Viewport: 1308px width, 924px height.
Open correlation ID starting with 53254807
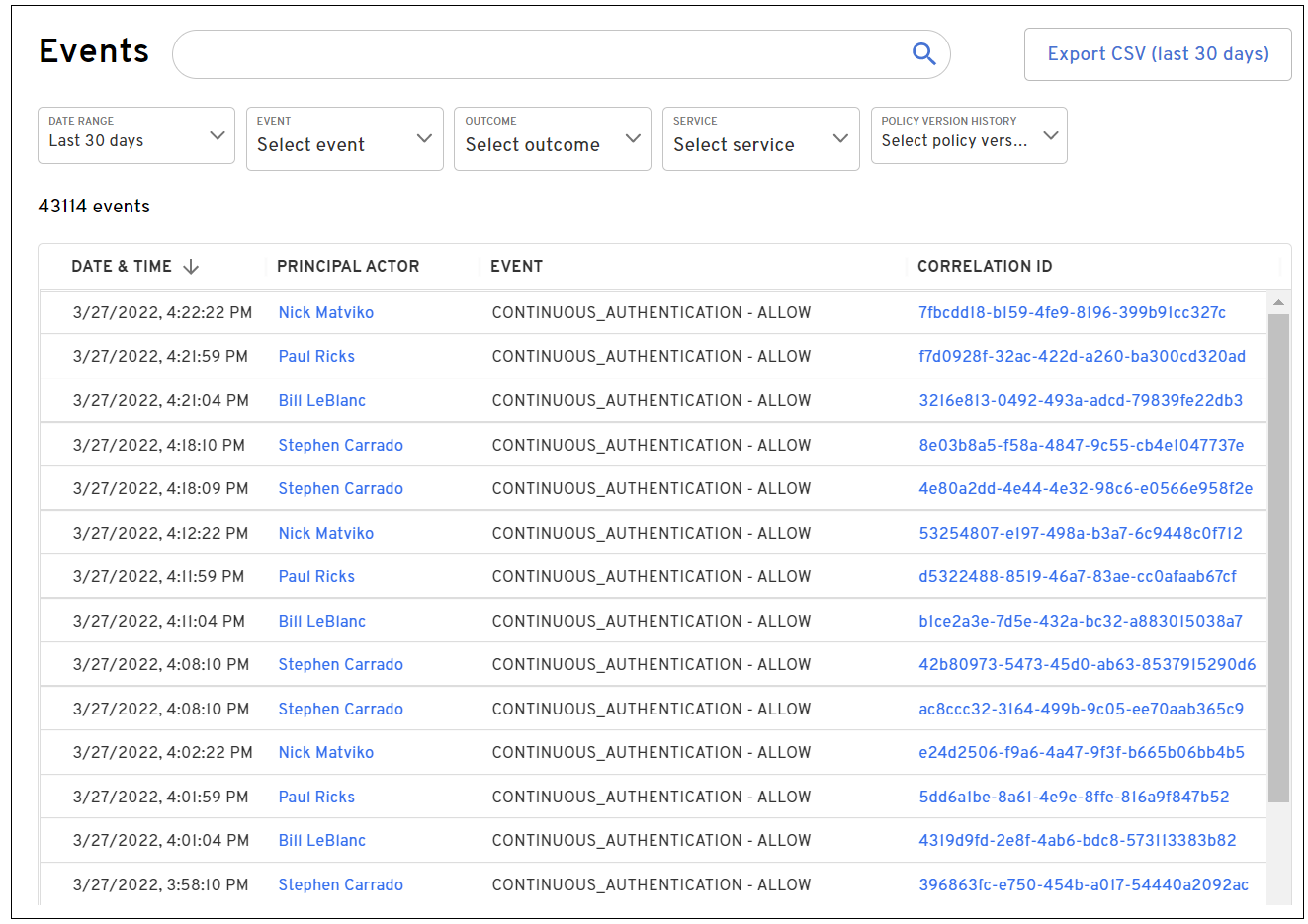pos(1080,534)
